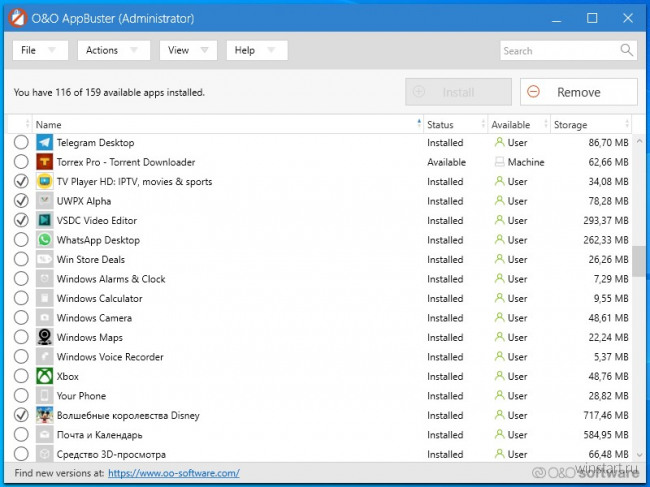Open the File menu
The width and height of the screenshot is (650, 487).
(x=40, y=50)
